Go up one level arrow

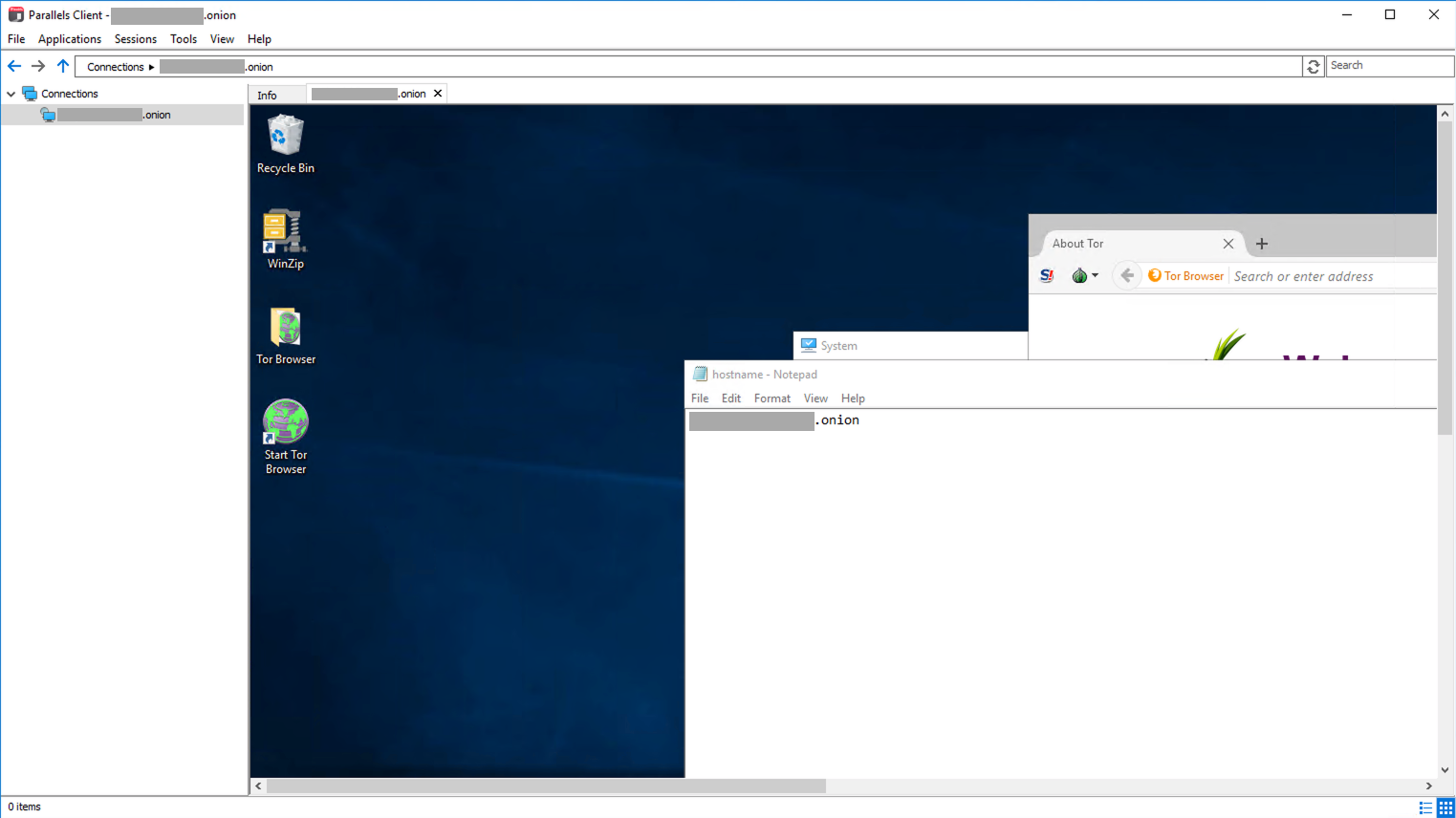[63, 66]
